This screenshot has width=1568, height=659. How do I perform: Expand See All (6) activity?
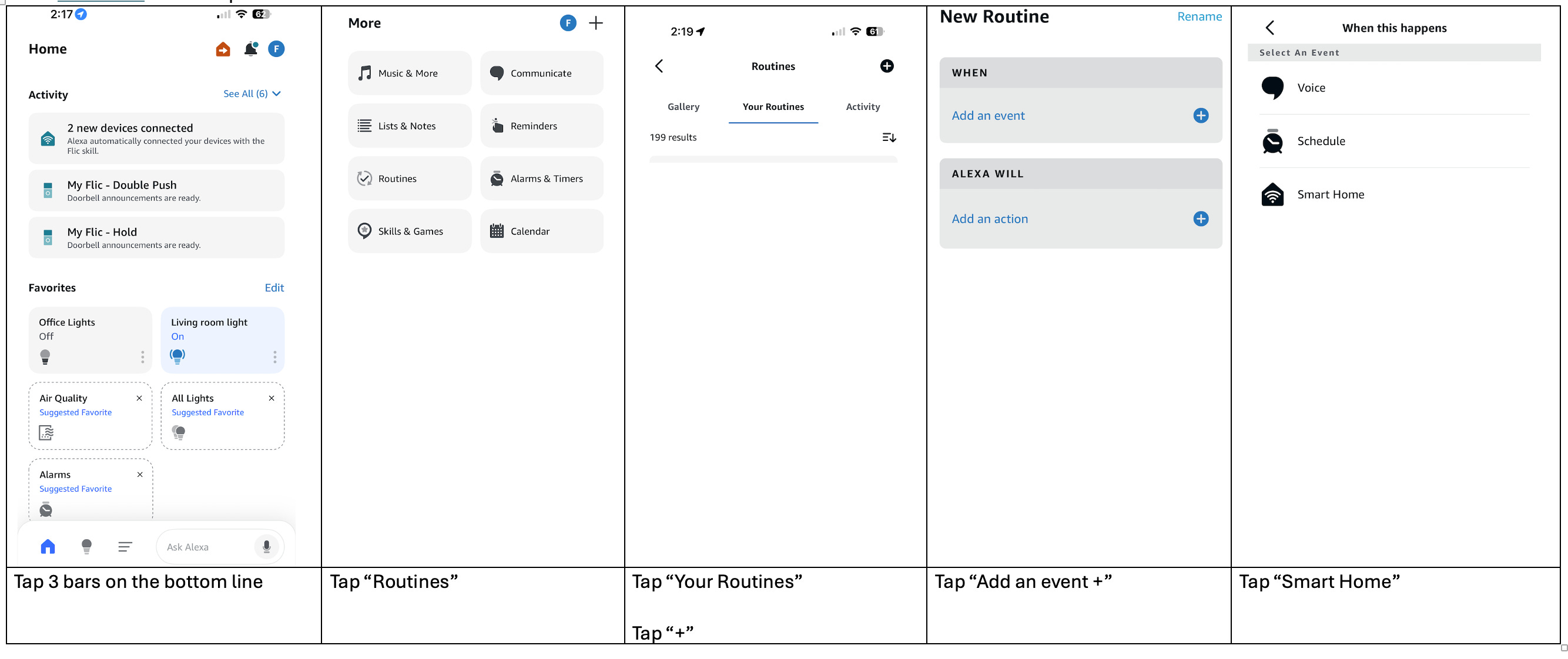(x=252, y=94)
